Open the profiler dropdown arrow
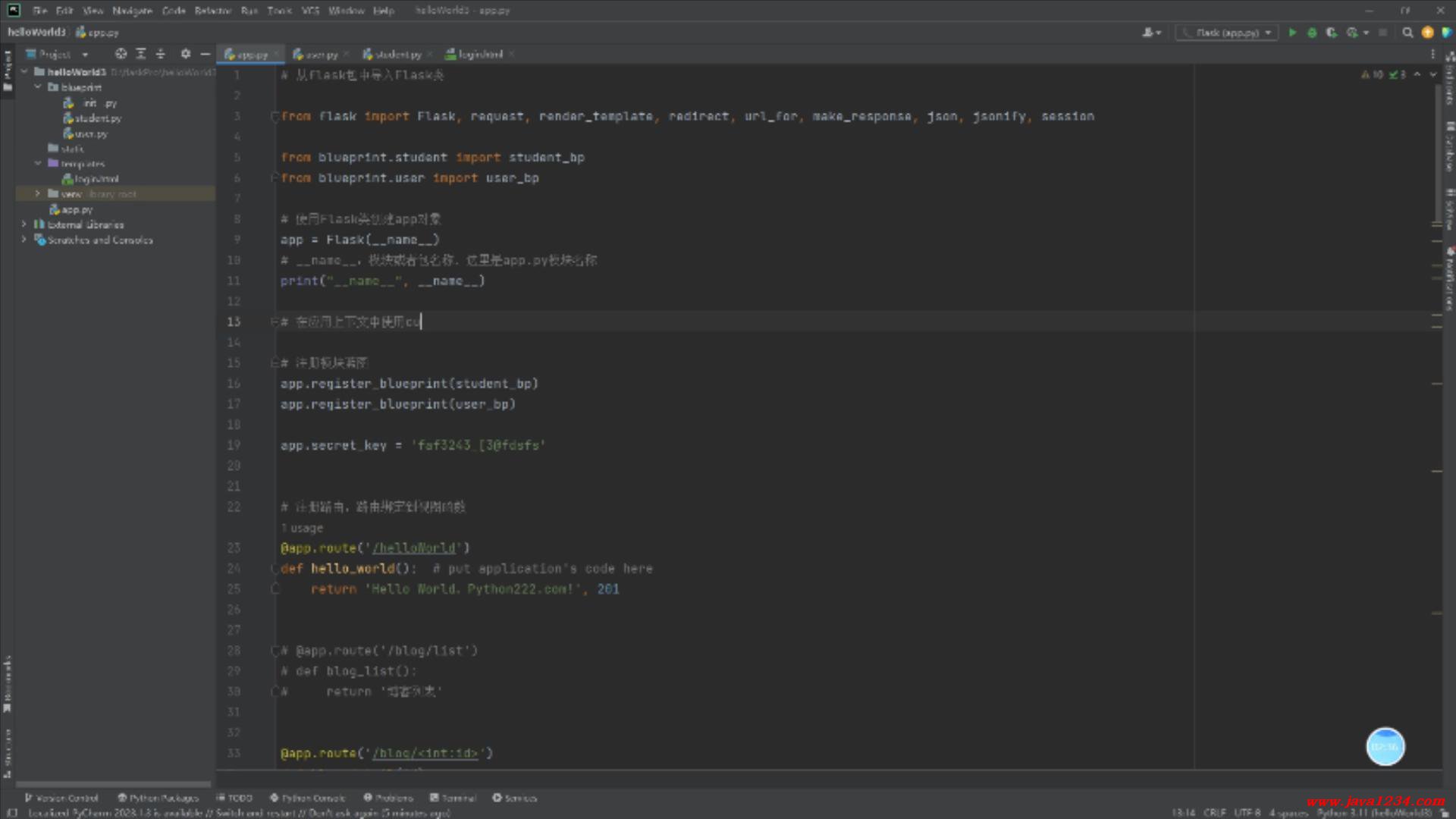This screenshot has width=1456, height=819. (1366, 33)
